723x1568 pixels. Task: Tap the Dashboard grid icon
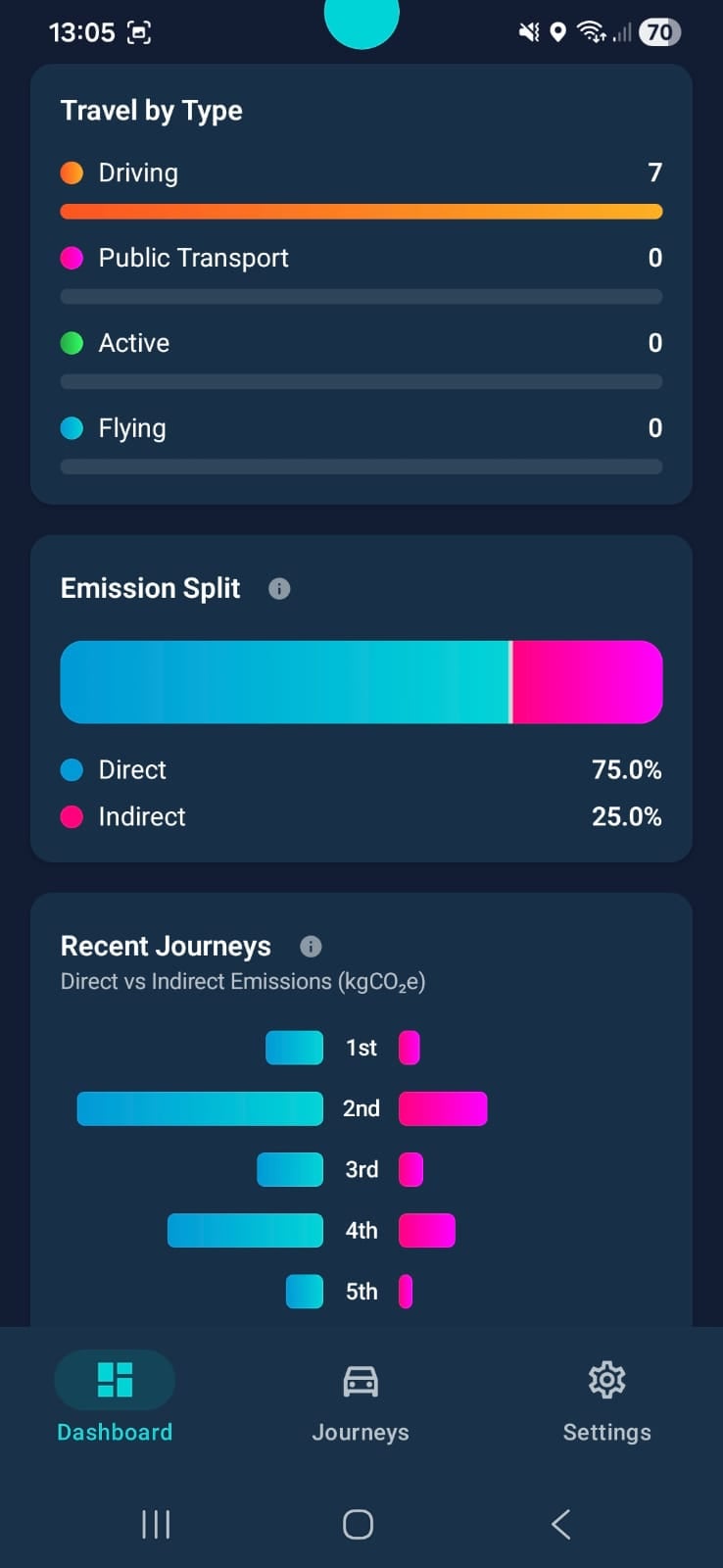click(x=115, y=1380)
